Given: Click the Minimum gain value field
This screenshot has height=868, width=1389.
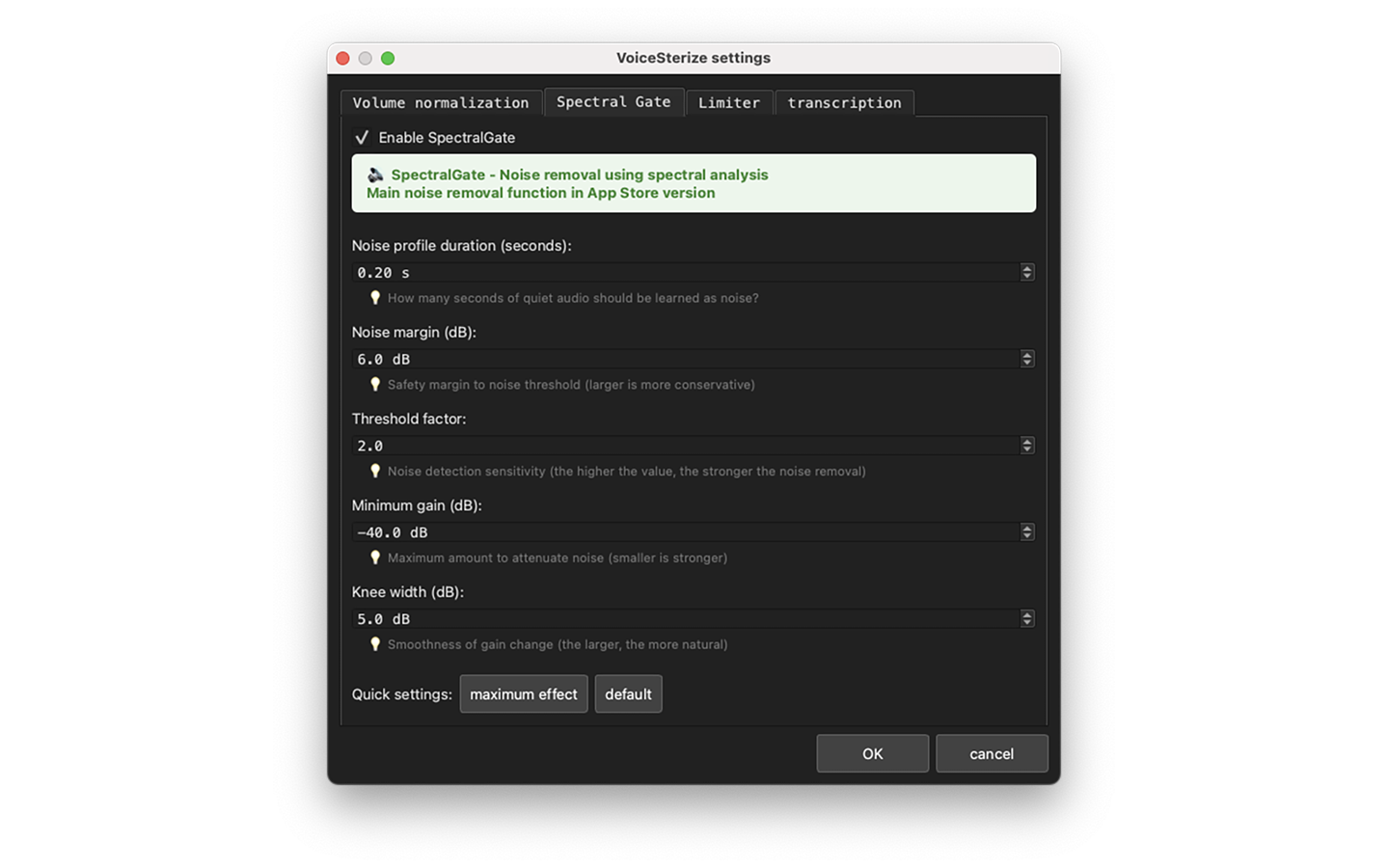Looking at the screenshot, I should (675, 531).
